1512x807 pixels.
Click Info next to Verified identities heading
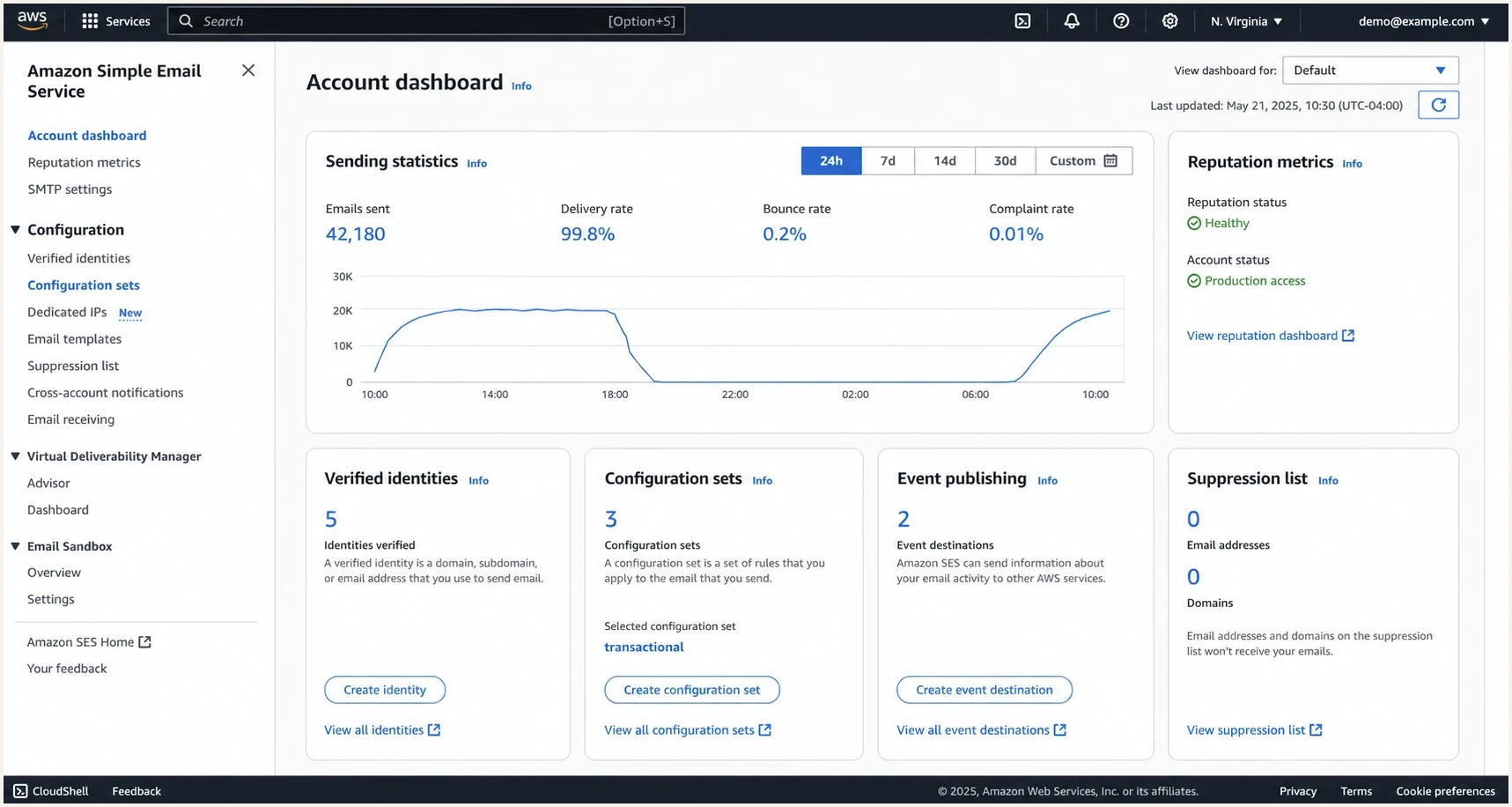pyautogui.click(x=478, y=481)
